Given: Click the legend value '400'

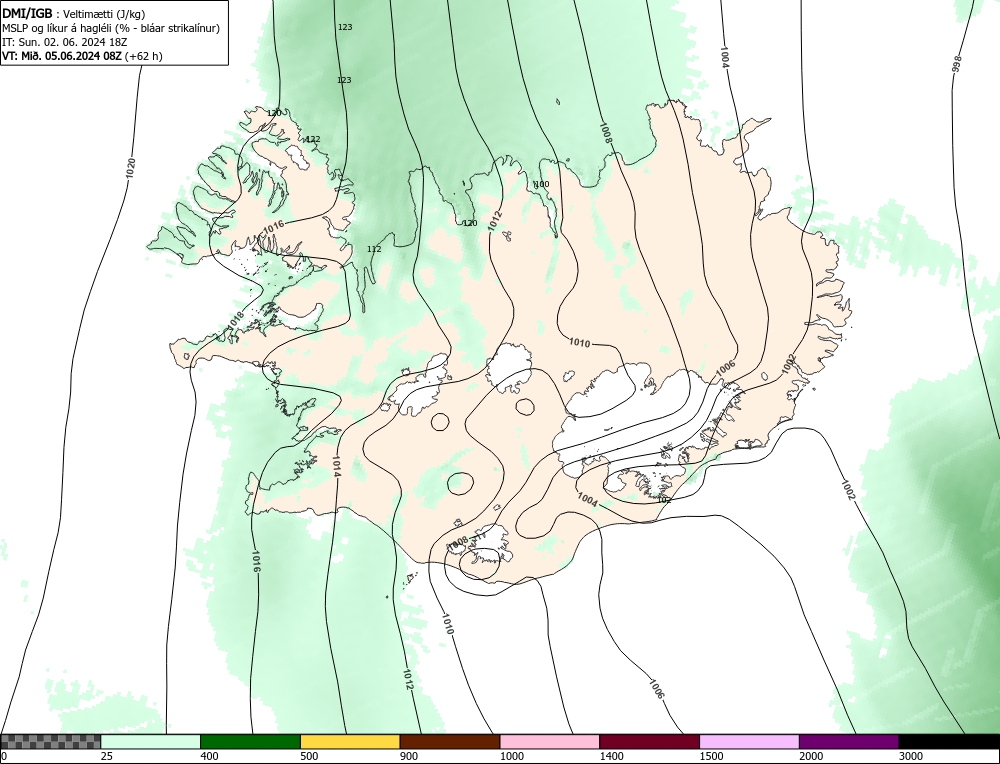Looking at the screenshot, I should point(209,756).
